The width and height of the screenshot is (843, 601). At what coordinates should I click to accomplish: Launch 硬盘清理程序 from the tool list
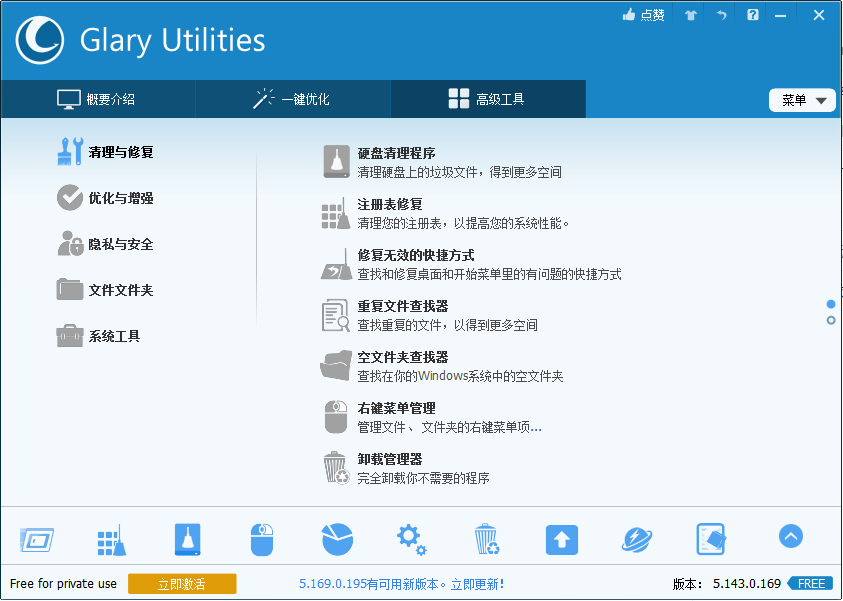click(442, 162)
